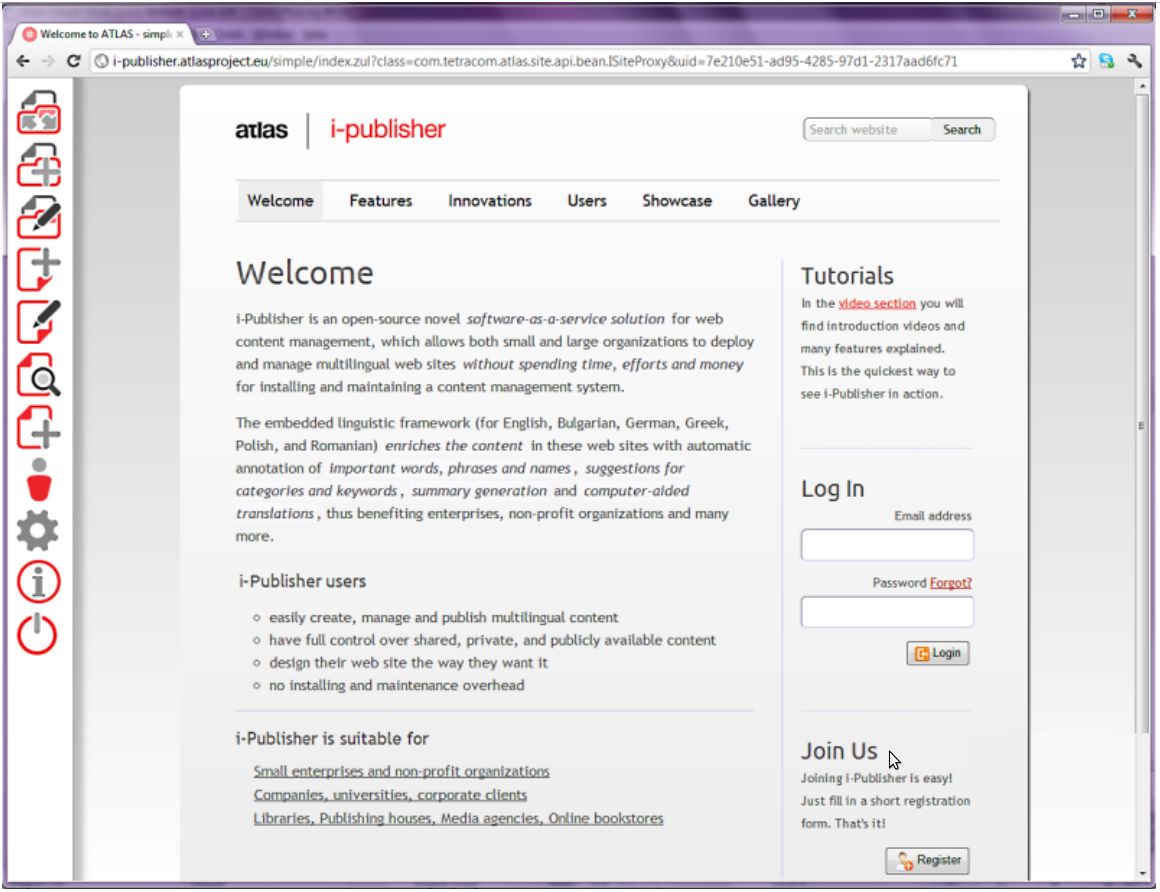
Task: Click the 'Tutorials' heading
Action: 847,276
